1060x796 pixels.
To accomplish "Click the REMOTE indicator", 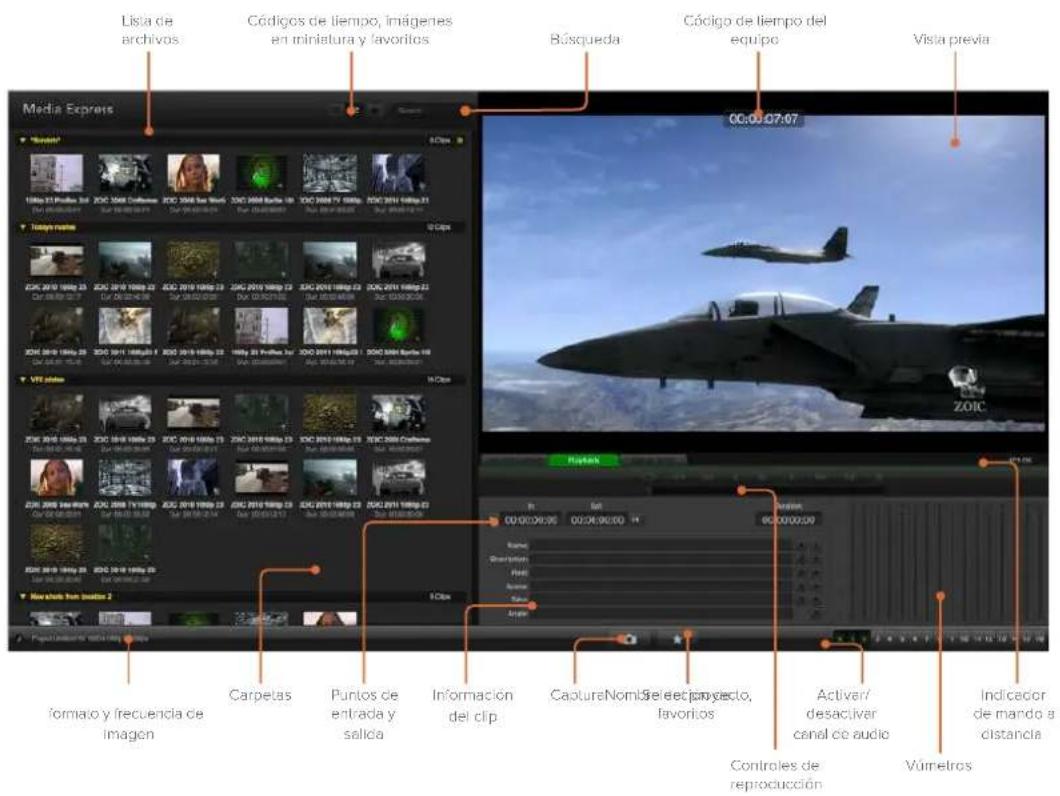I will pyautogui.click(x=1020, y=460).
